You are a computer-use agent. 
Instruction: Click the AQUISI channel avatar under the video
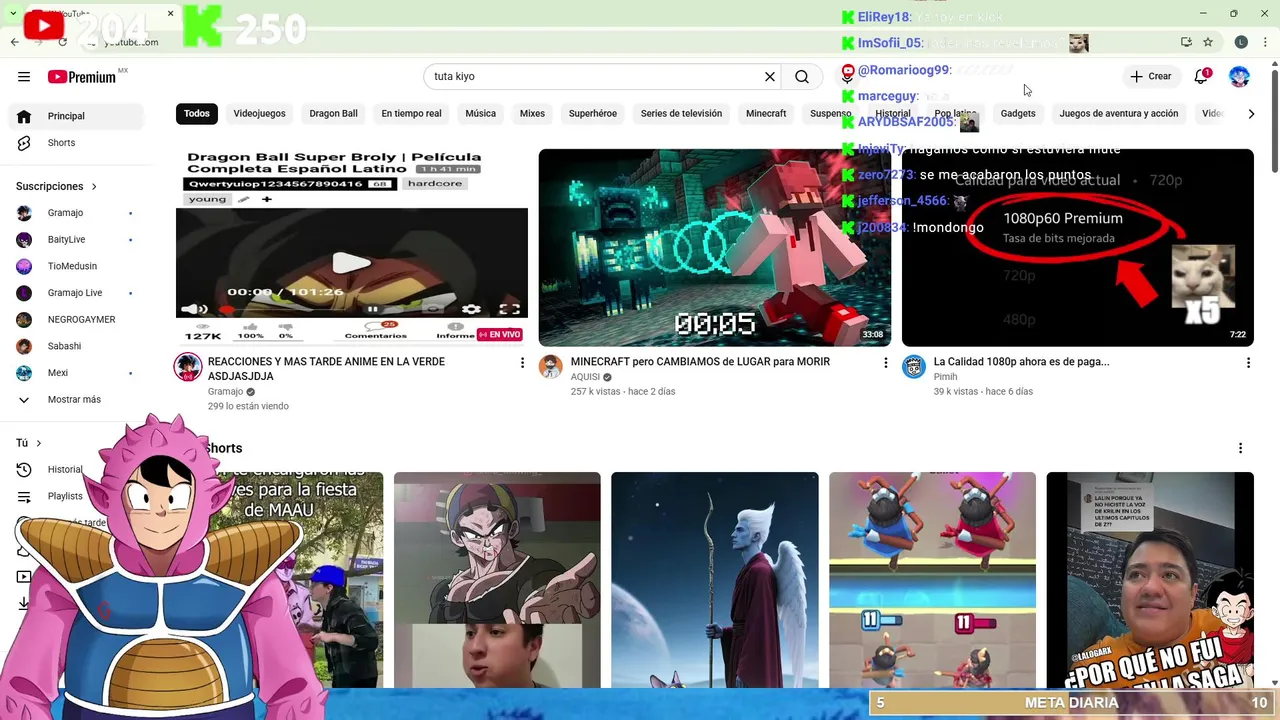[x=551, y=367]
